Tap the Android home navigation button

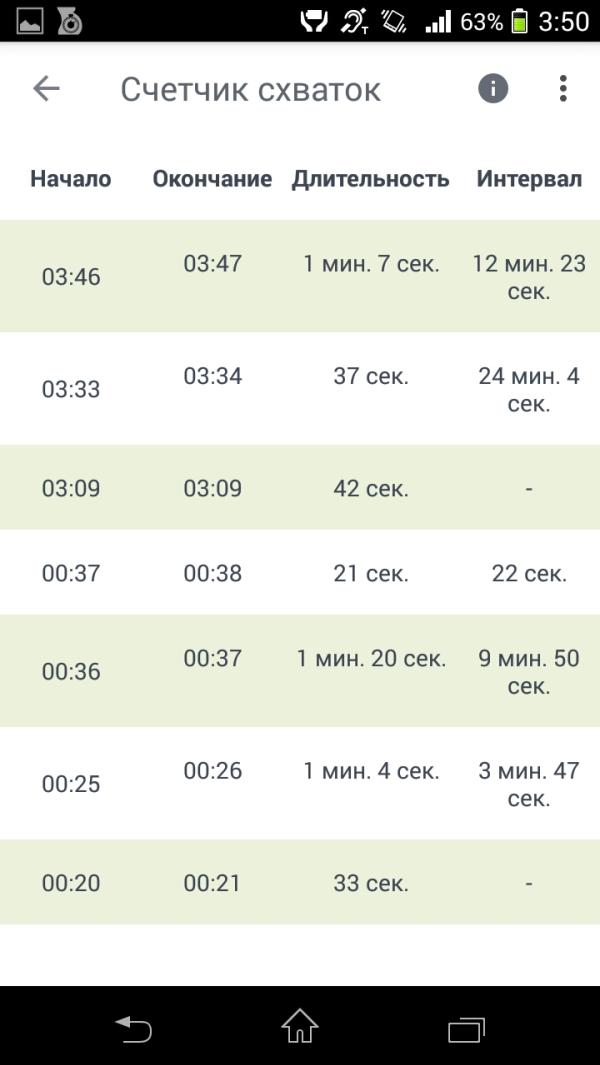click(x=300, y=1026)
